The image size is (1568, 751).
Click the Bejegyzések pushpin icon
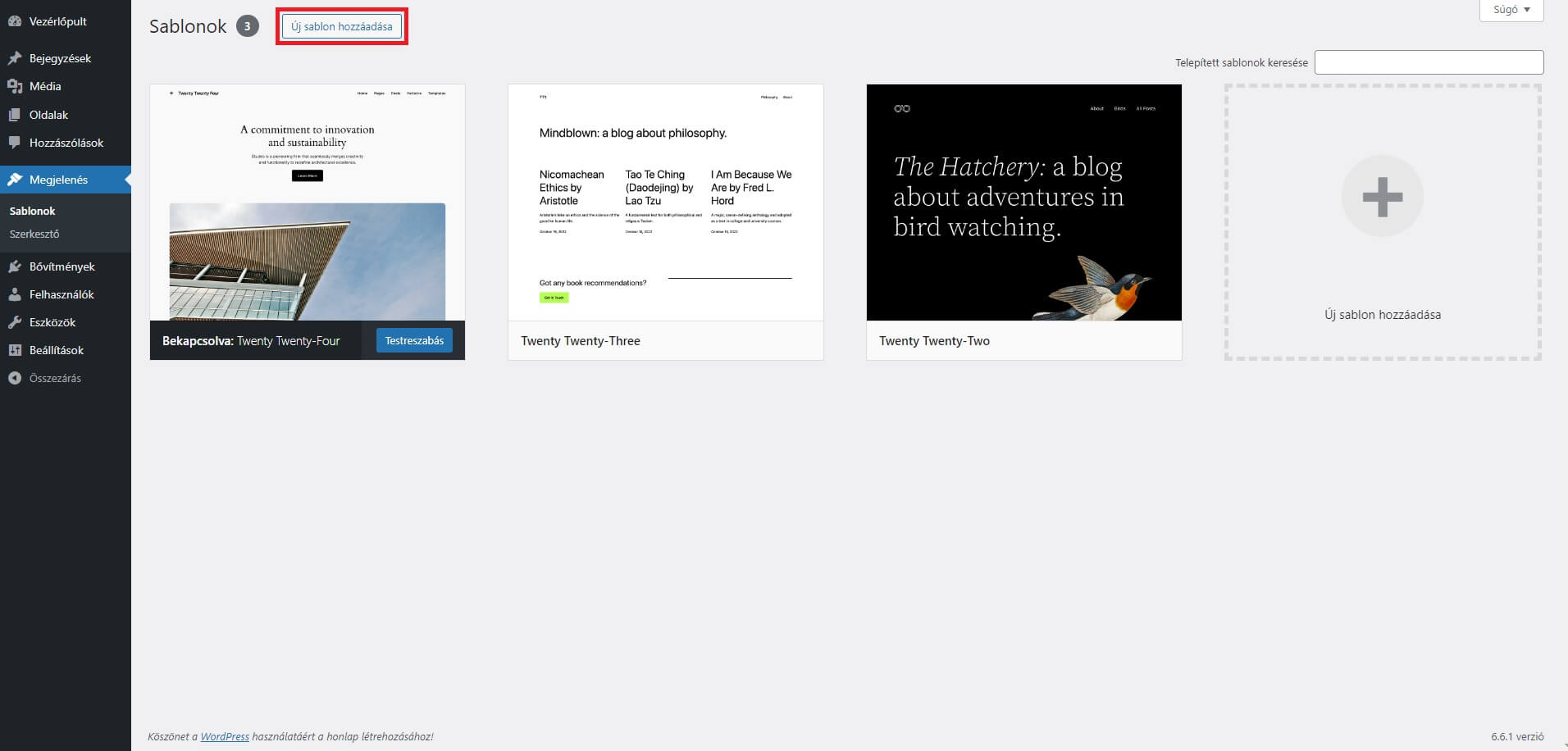(x=15, y=58)
